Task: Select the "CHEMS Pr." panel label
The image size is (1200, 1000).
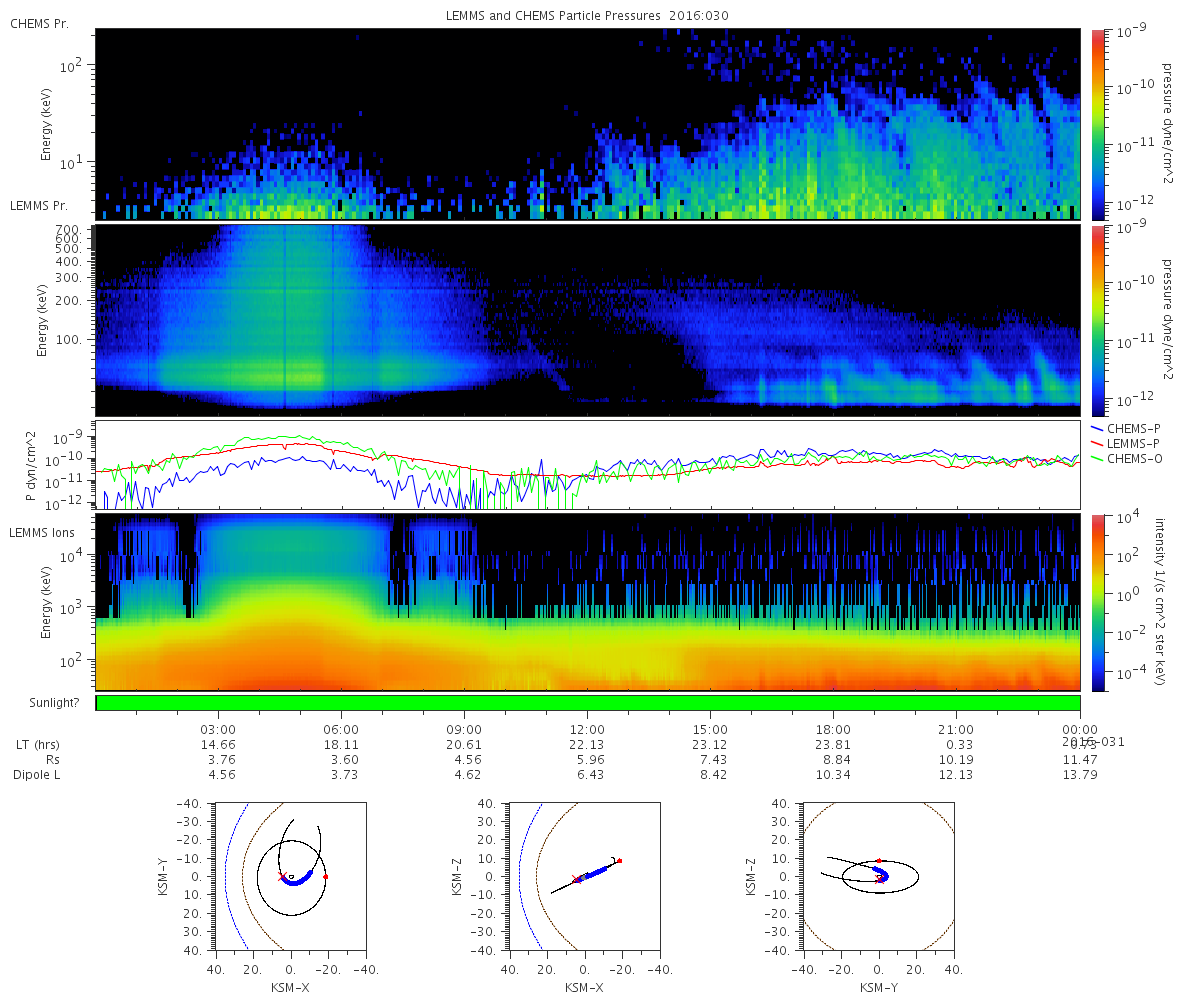Action: 39,23
